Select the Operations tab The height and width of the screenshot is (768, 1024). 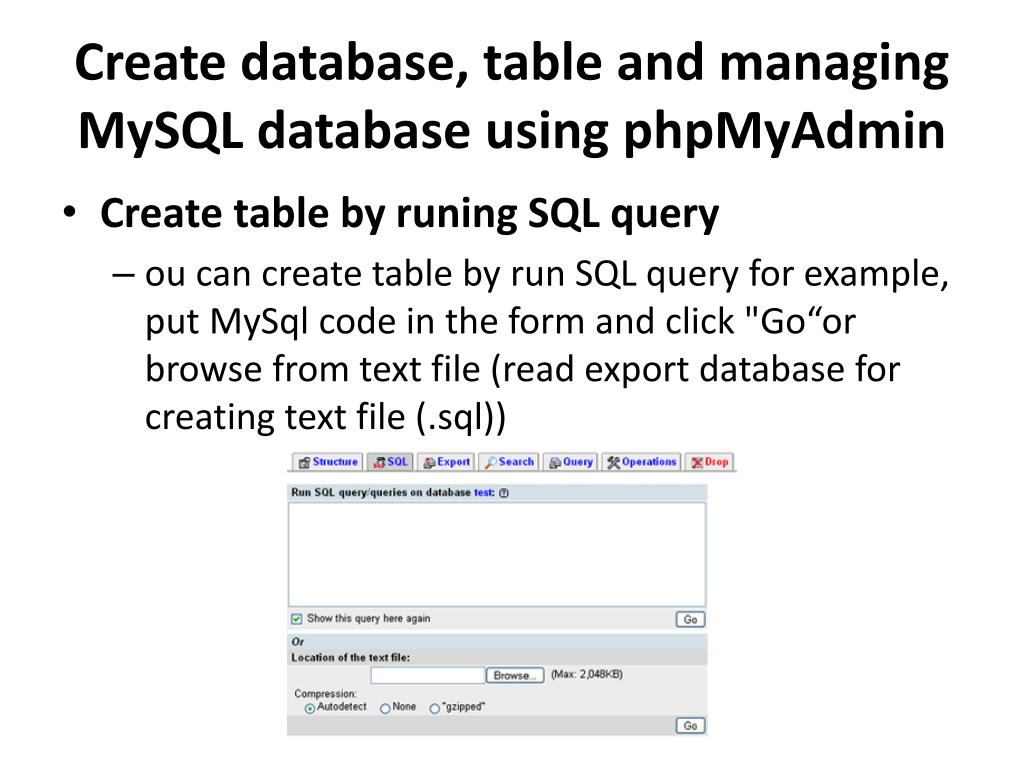click(x=641, y=462)
